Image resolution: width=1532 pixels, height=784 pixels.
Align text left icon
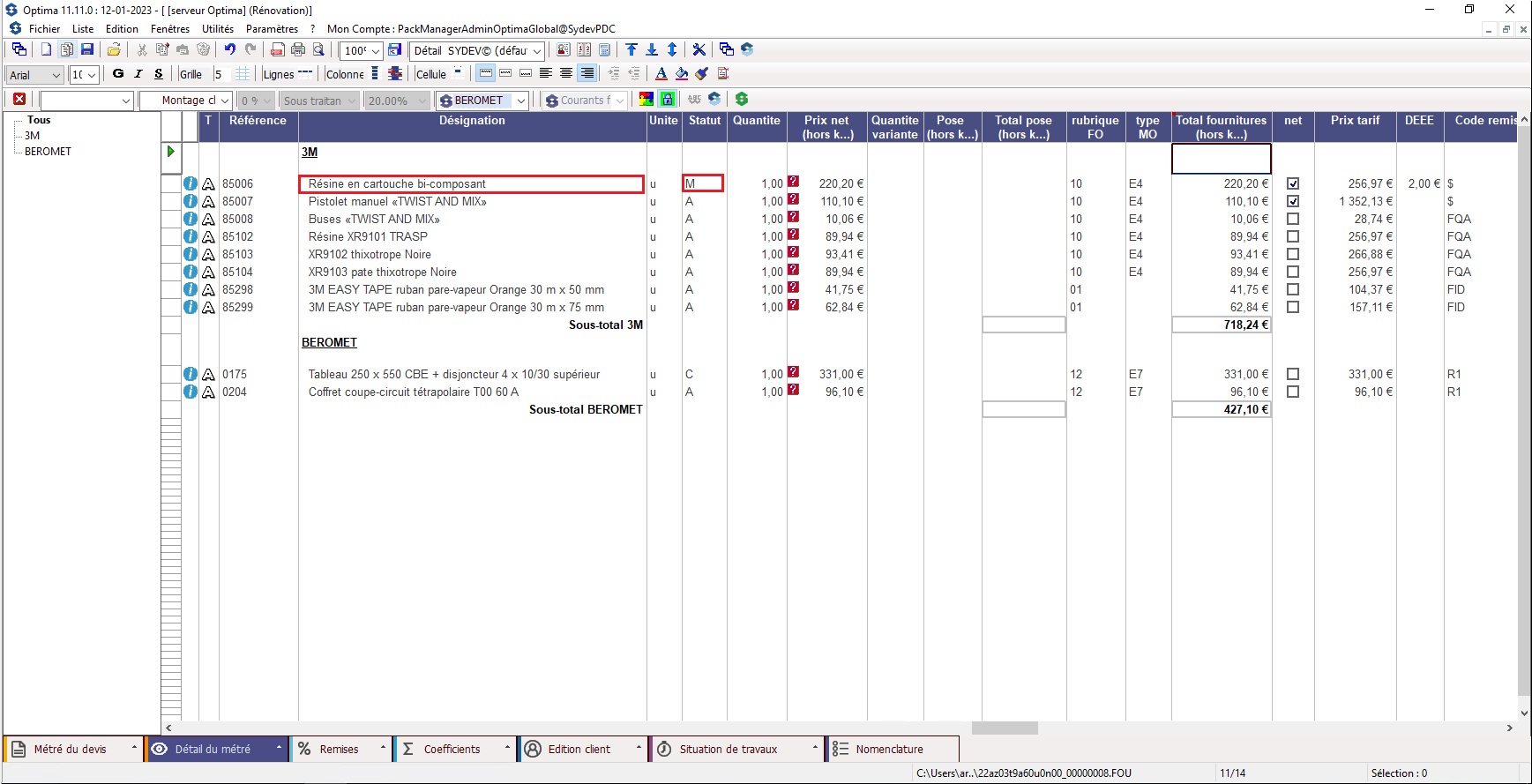546,74
